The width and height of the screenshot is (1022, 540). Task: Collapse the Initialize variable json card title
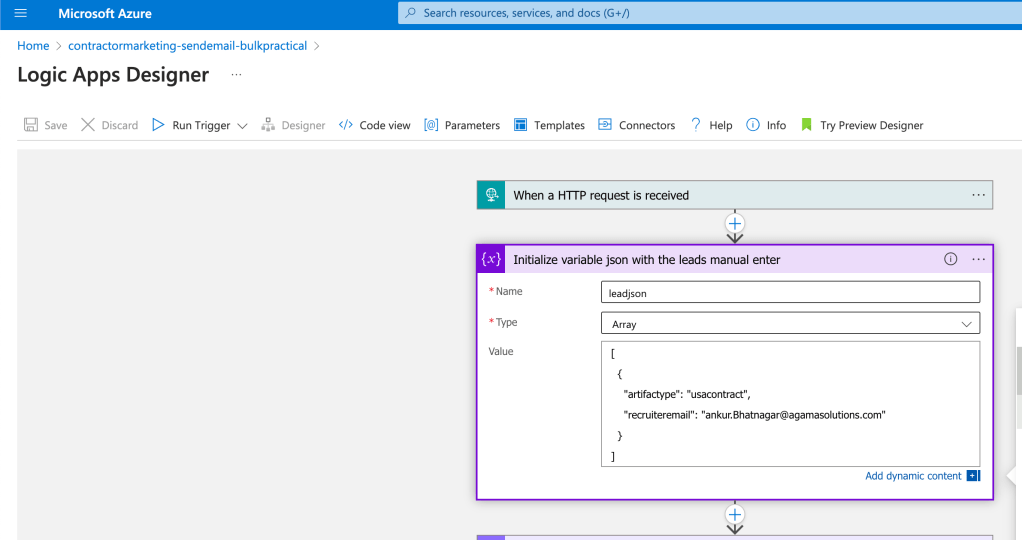[647, 260]
